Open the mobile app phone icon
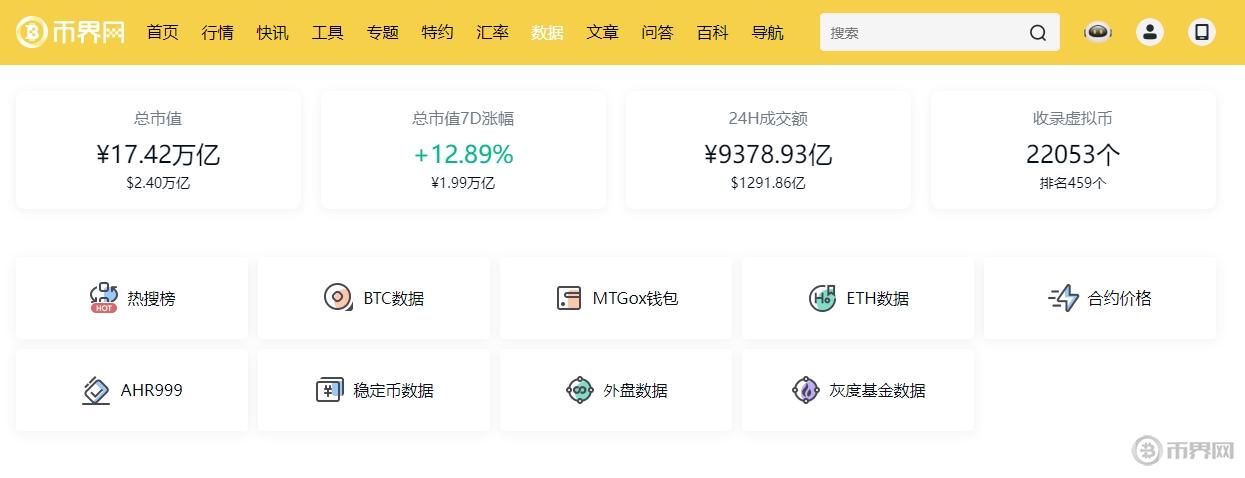The width and height of the screenshot is (1245, 478). [1202, 32]
